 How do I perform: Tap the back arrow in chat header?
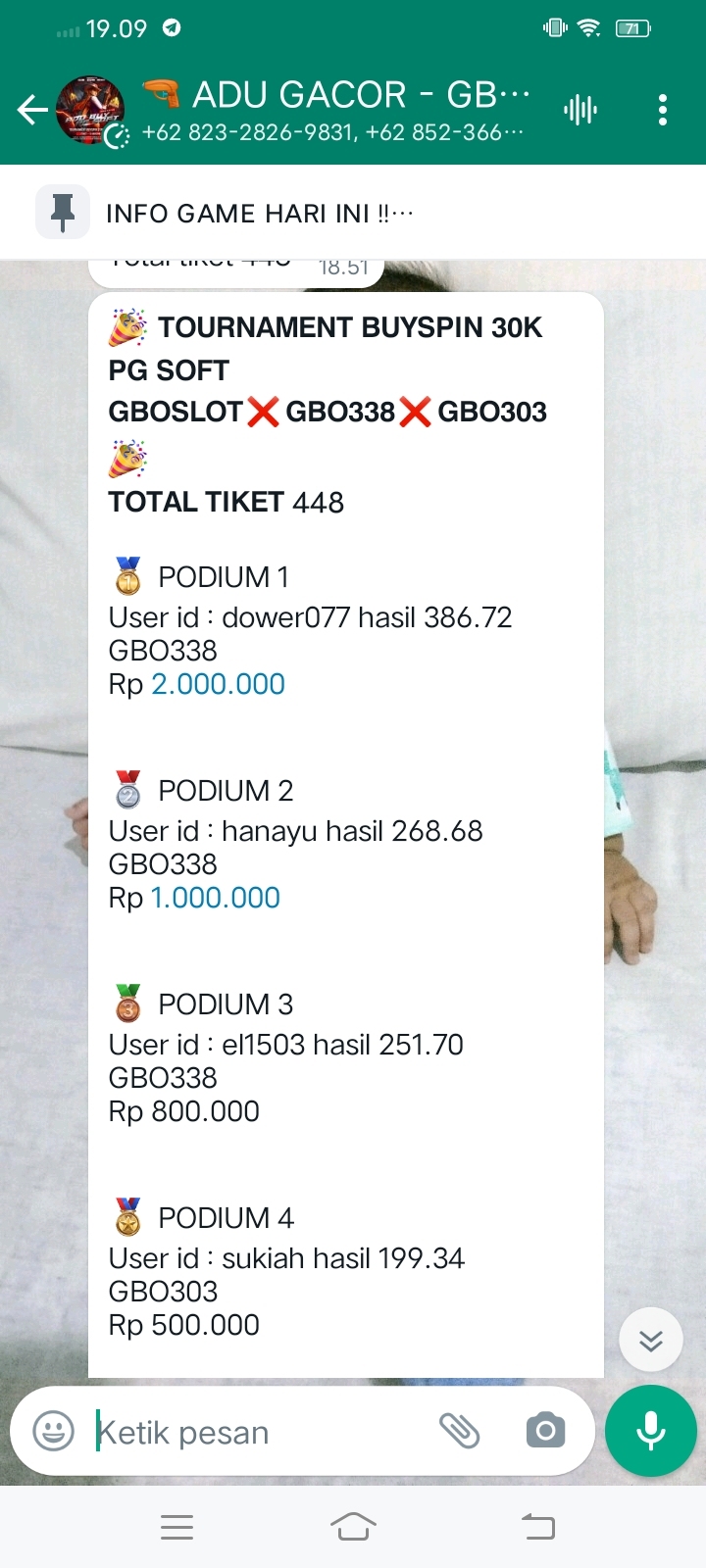(x=32, y=110)
